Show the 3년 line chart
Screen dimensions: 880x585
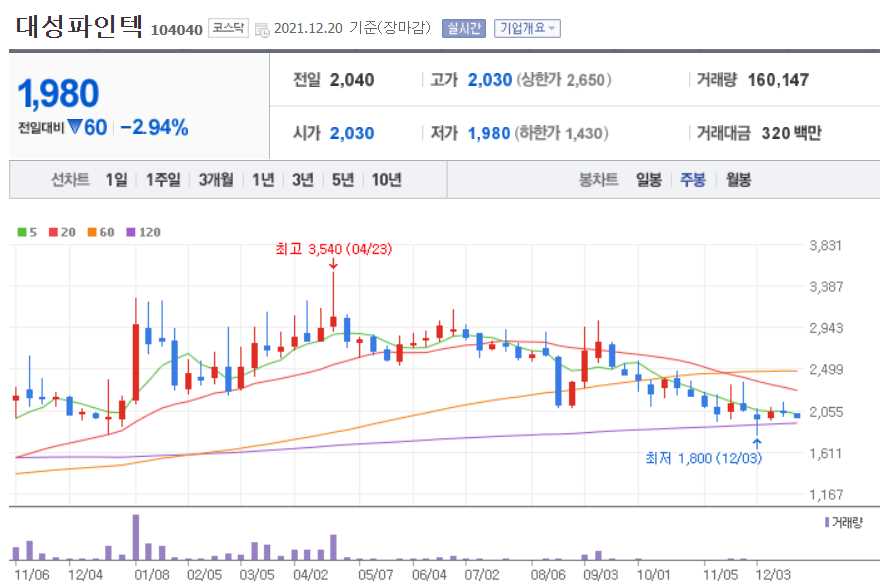click(302, 180)
